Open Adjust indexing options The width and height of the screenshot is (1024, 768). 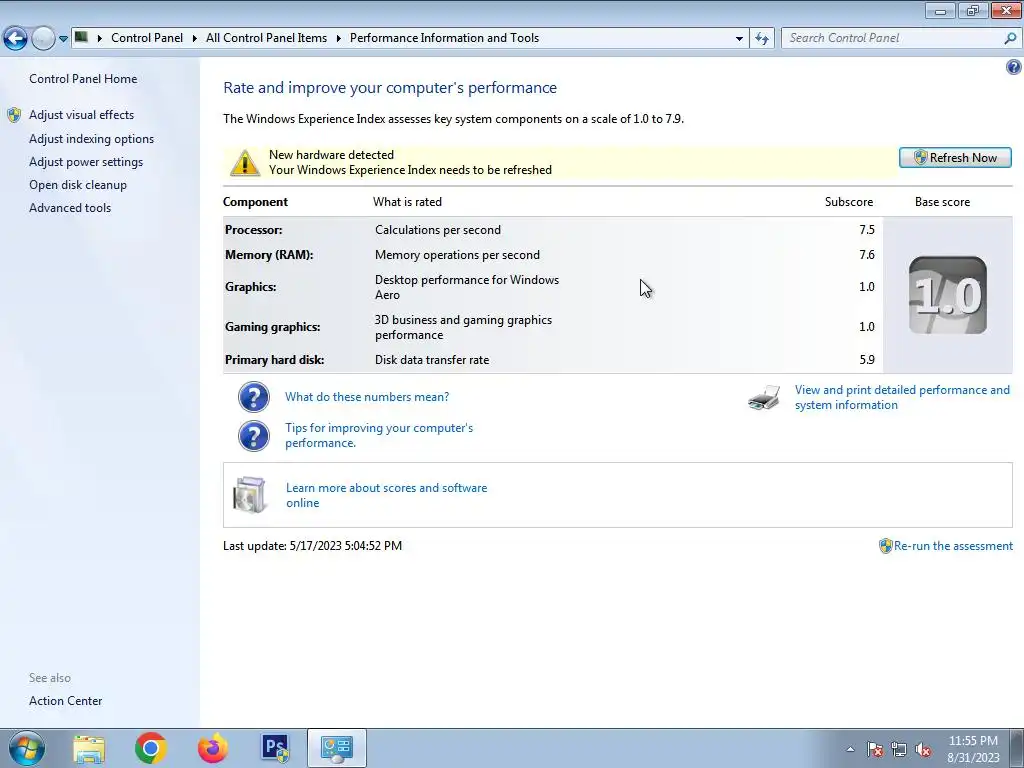[91, 139]
